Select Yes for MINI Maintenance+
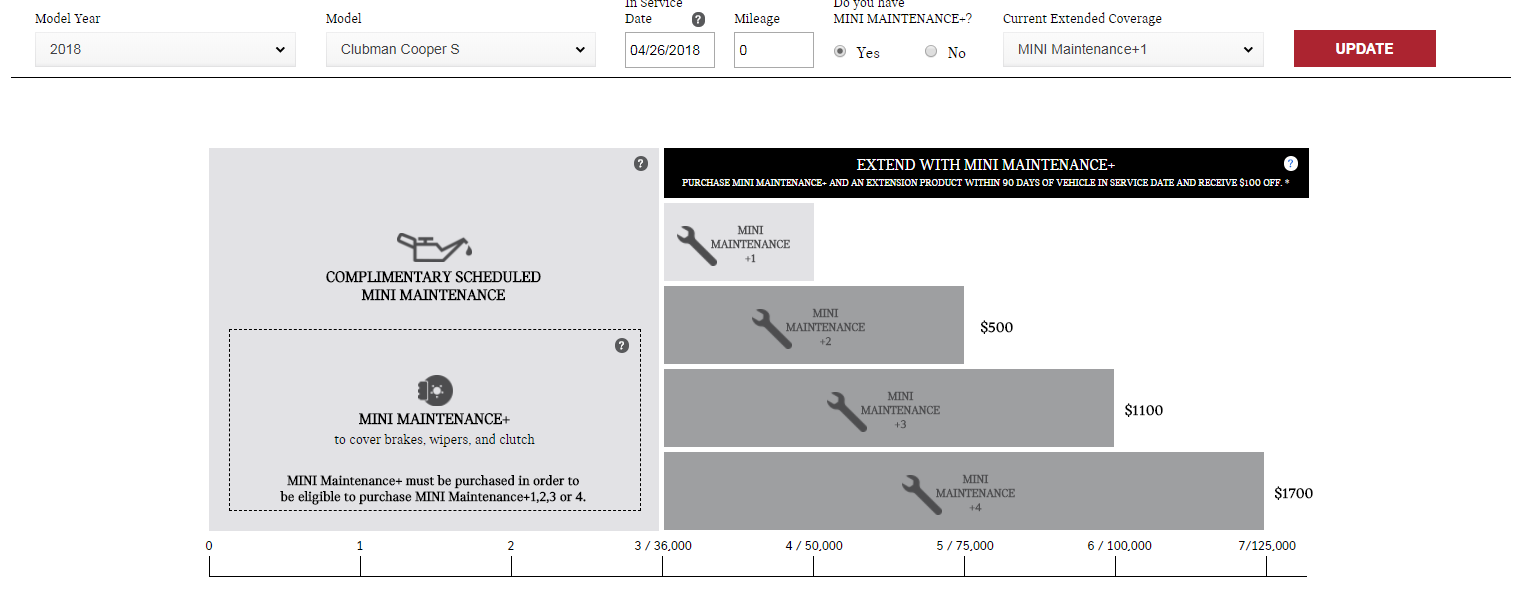 (840, 51)
